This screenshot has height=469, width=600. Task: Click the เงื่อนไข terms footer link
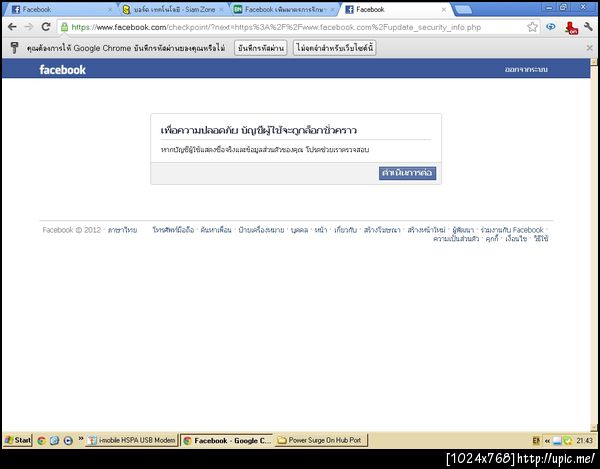[516, 239]
